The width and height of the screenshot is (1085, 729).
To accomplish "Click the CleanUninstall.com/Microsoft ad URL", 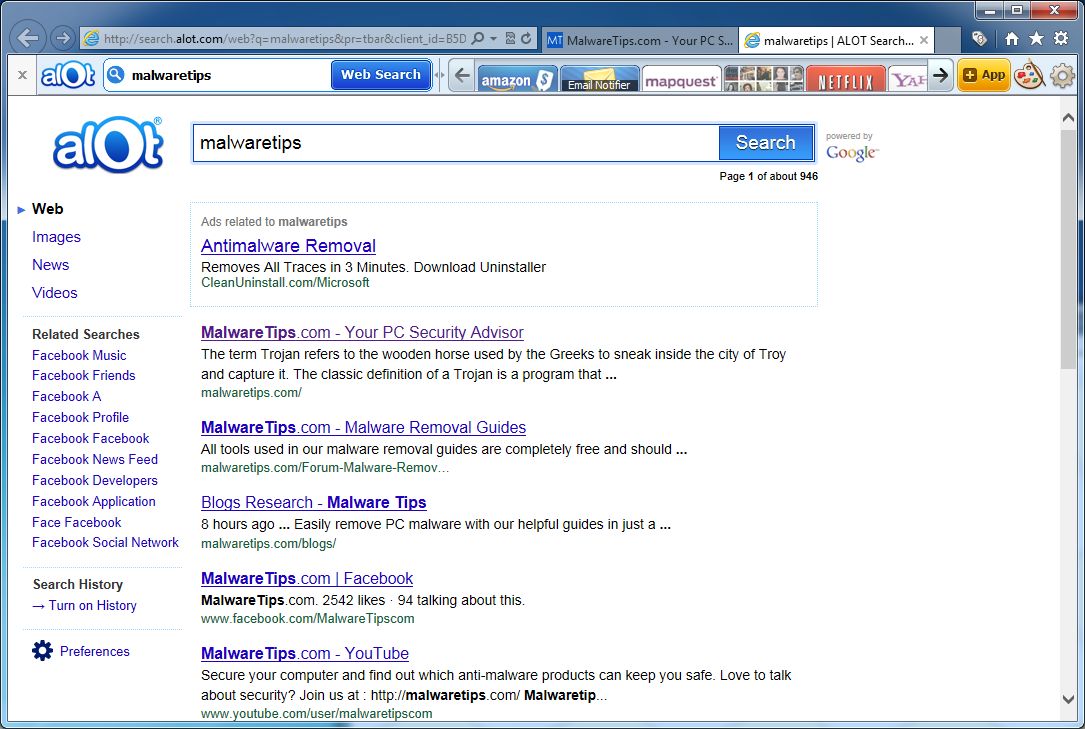I will tap(285, 283).
